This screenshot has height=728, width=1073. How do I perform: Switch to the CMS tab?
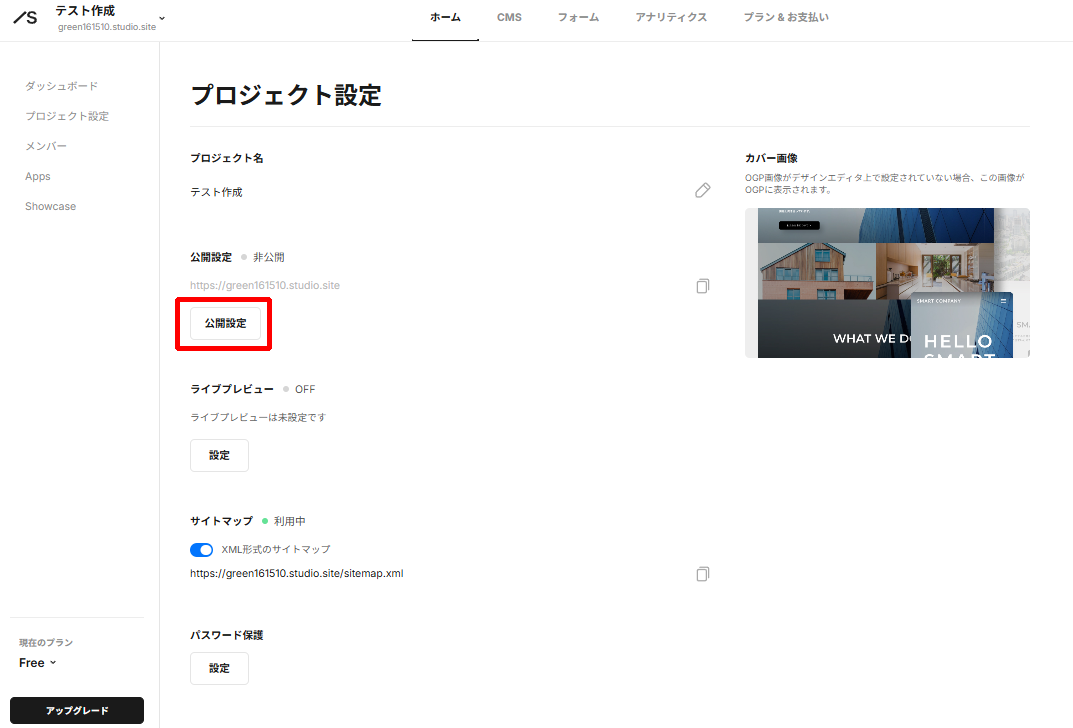pos(509,17)
